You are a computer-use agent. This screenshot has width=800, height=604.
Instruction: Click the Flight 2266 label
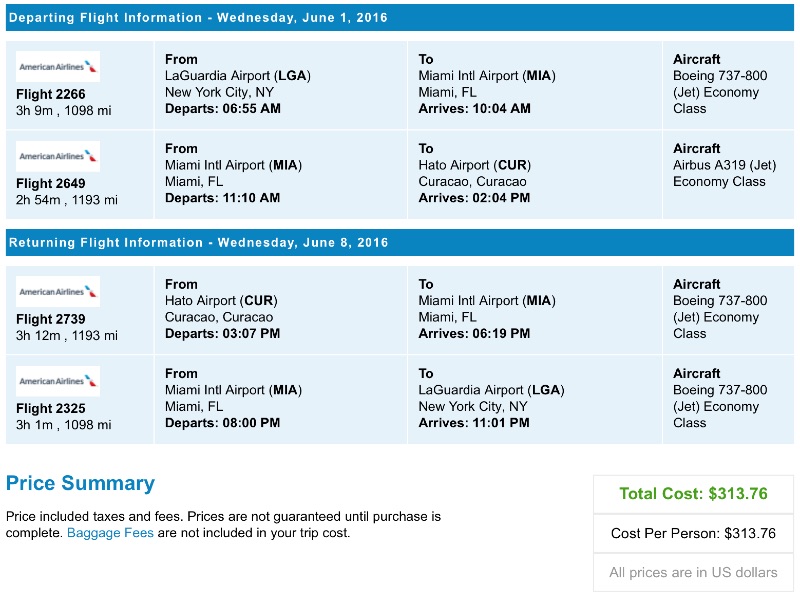coord(50,94)
